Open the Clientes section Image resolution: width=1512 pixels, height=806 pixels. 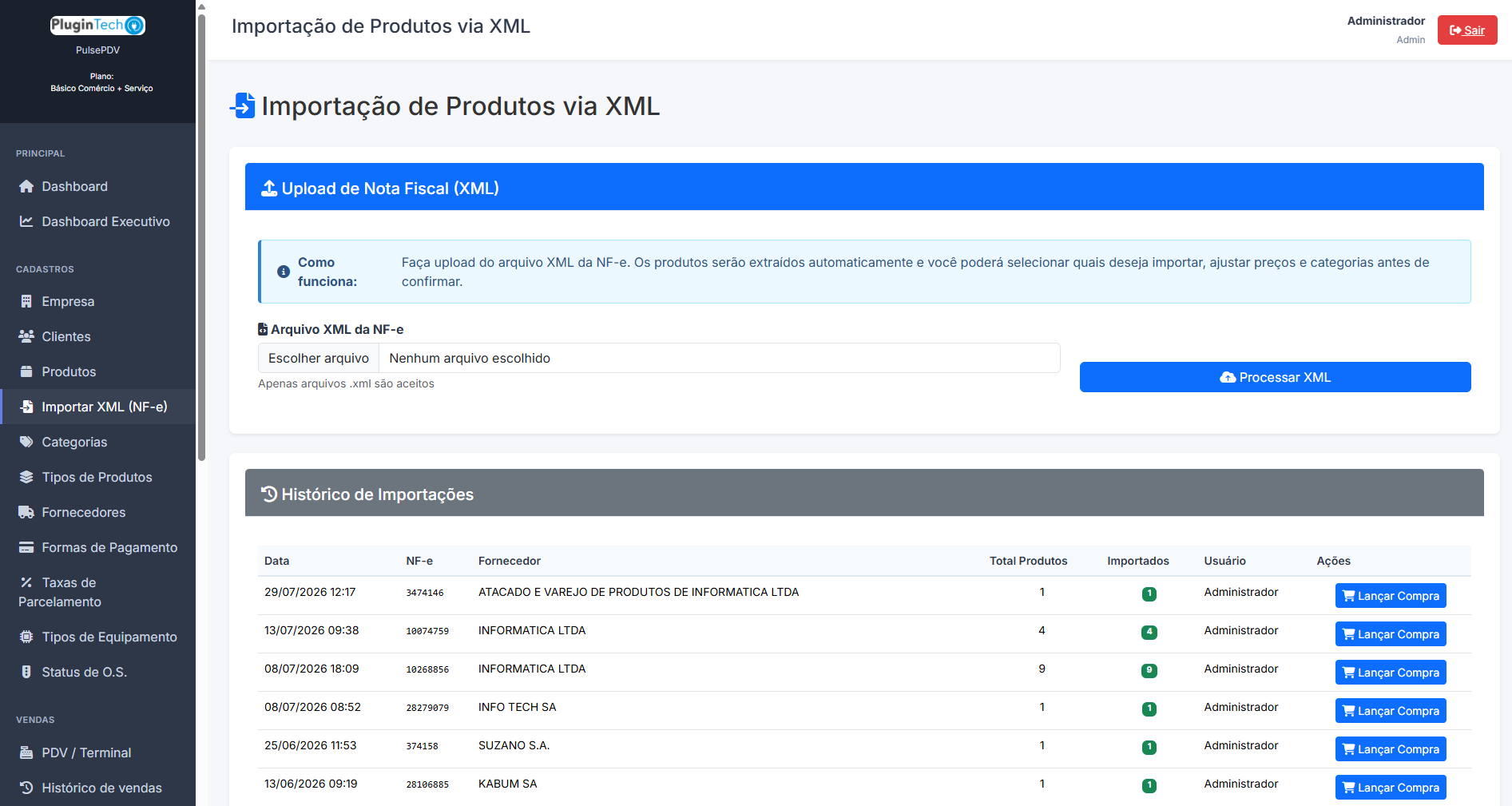click(97, 336)
